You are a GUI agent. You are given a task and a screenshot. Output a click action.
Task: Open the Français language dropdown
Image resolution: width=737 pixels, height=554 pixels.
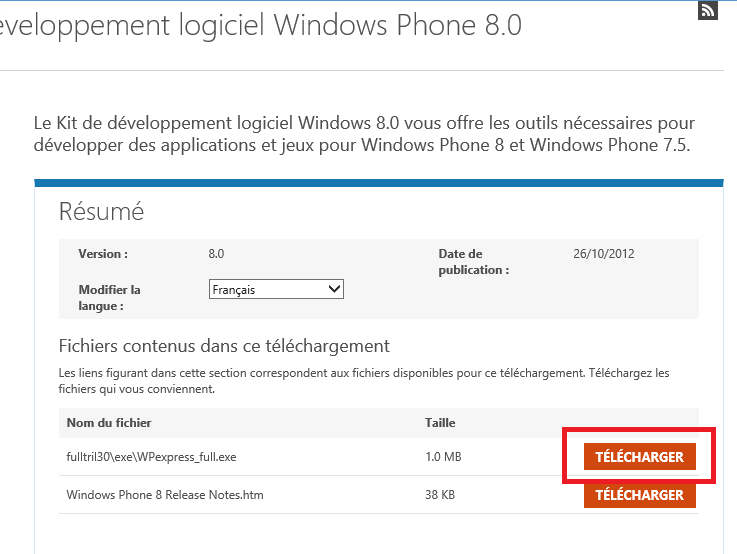pyautogui.click(x=276, y=289)
